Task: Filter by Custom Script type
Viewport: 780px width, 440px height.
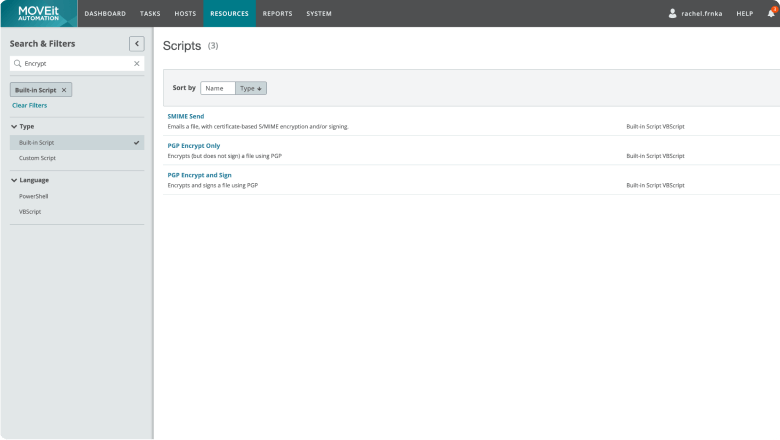Action: pyautogui.click(x=38, y=158)
